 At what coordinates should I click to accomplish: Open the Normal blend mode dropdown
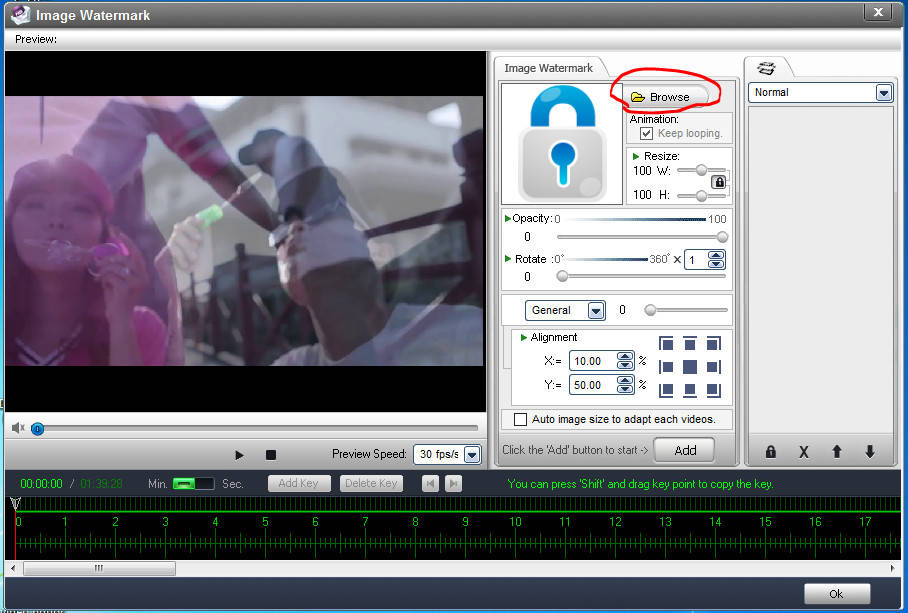pyautogui.click(x=883, y=93)
